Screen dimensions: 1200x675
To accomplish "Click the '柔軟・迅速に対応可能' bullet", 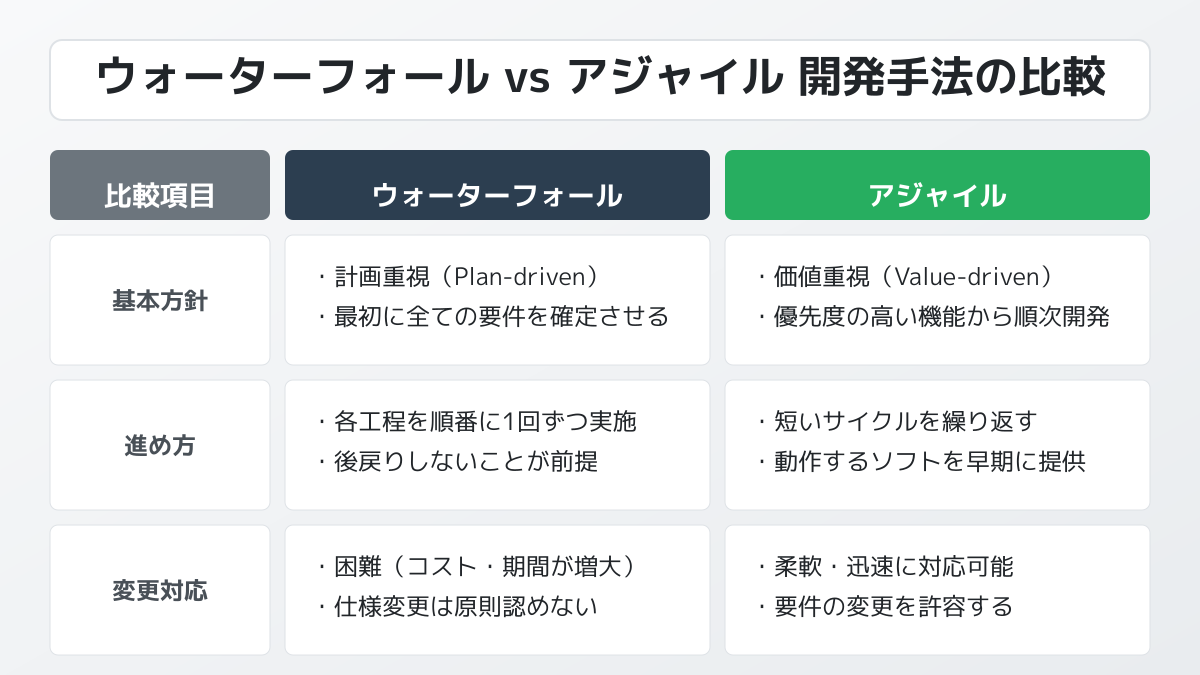I will (x=893, y=567).
